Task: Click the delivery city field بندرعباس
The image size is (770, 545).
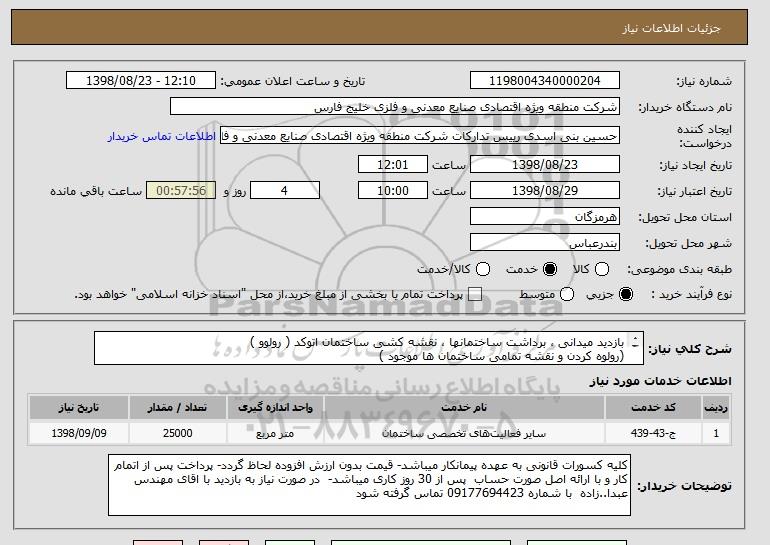Action: point(545,243)
